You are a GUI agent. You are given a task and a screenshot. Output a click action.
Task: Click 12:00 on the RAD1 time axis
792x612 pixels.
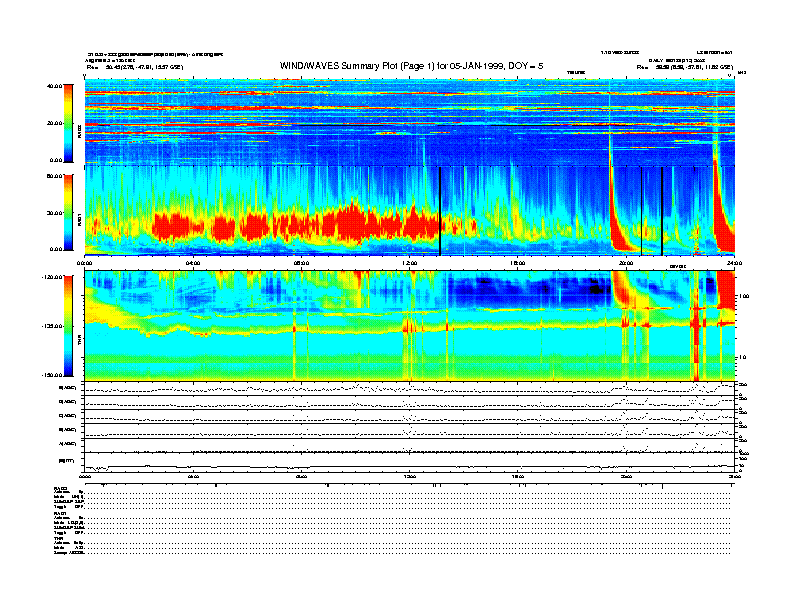[x=410, y=263]
